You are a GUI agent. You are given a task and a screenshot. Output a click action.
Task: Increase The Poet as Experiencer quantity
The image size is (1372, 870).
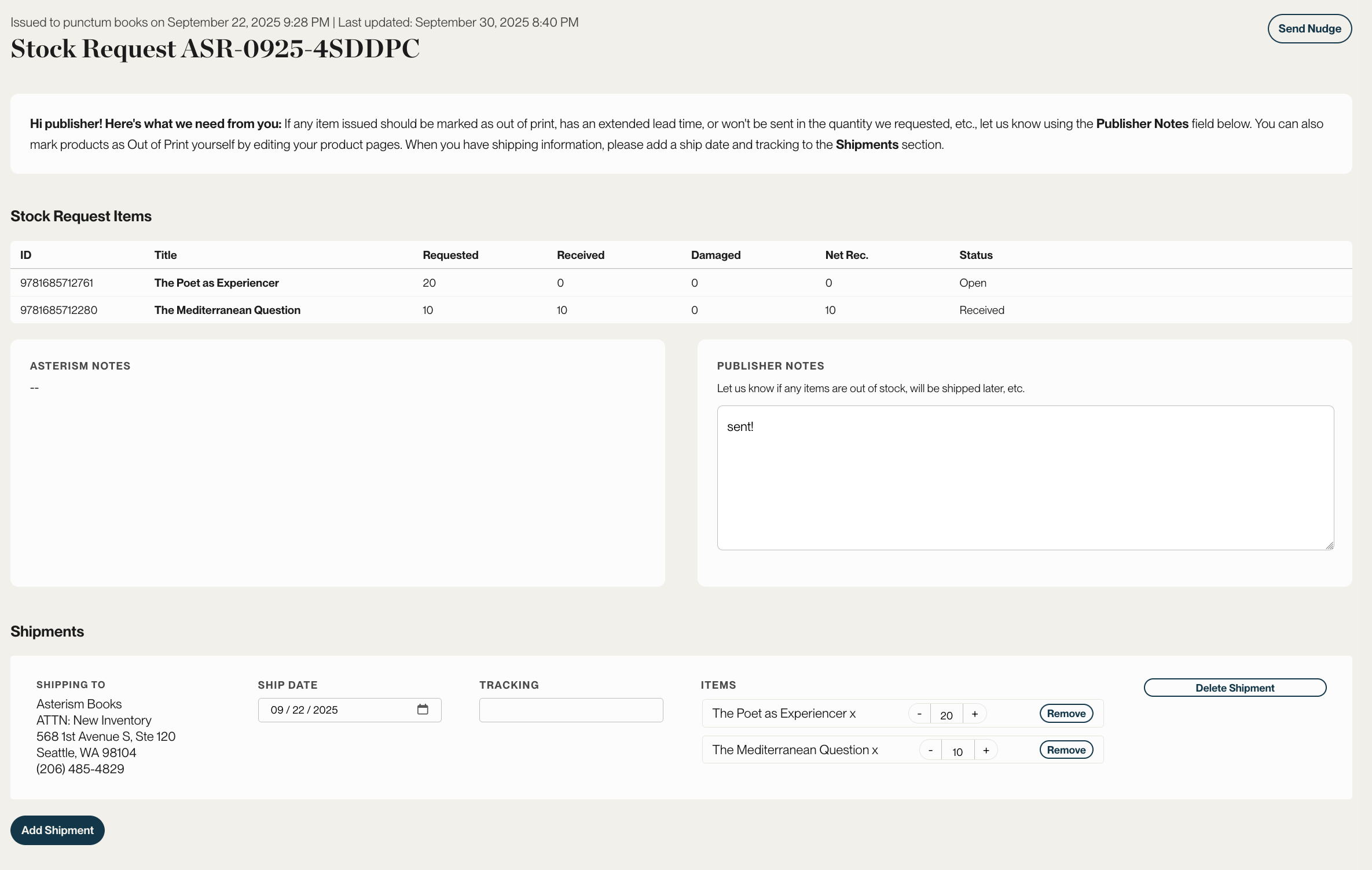pos(975,714)
